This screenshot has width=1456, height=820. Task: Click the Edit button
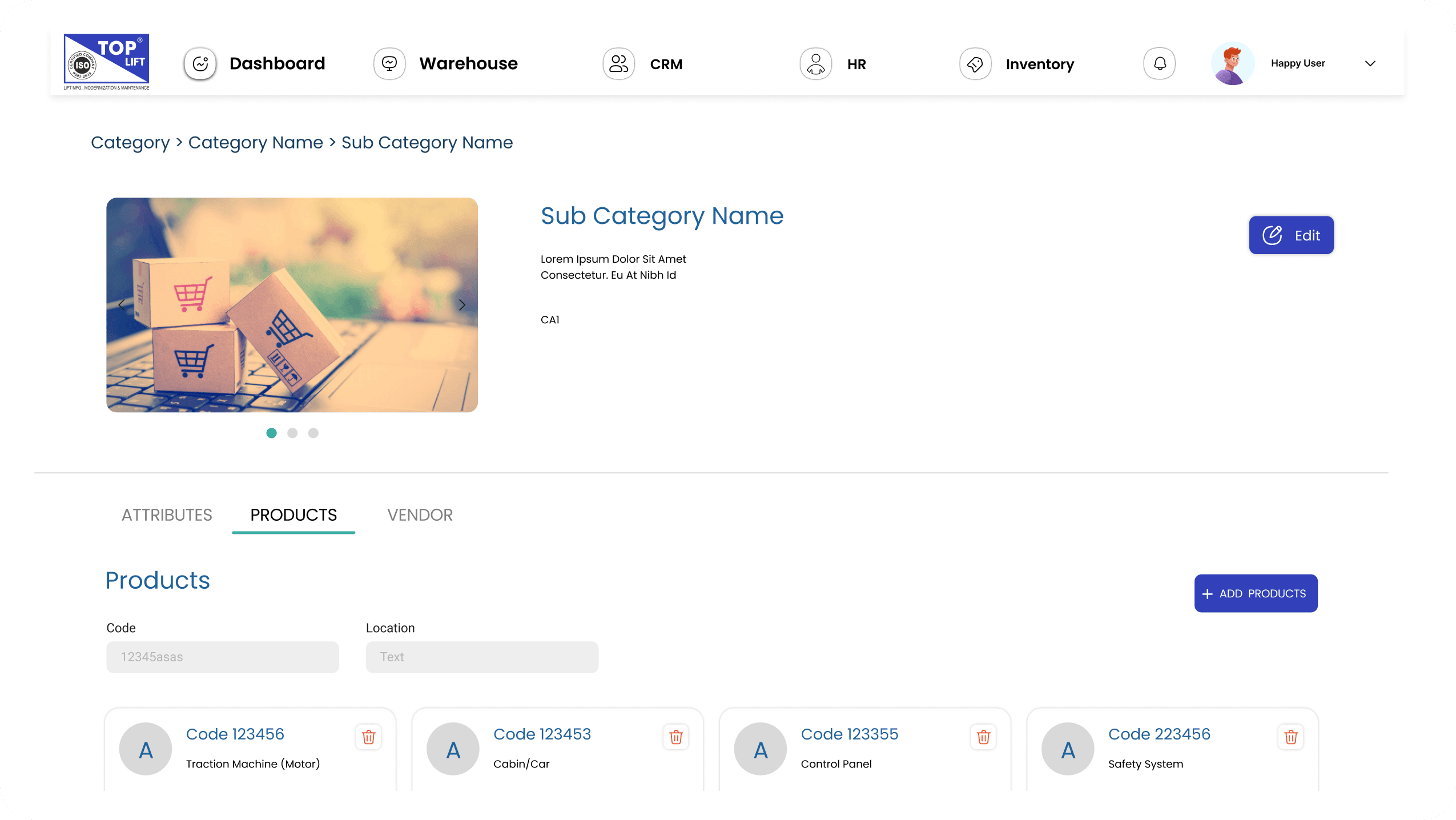point(1291,235)
